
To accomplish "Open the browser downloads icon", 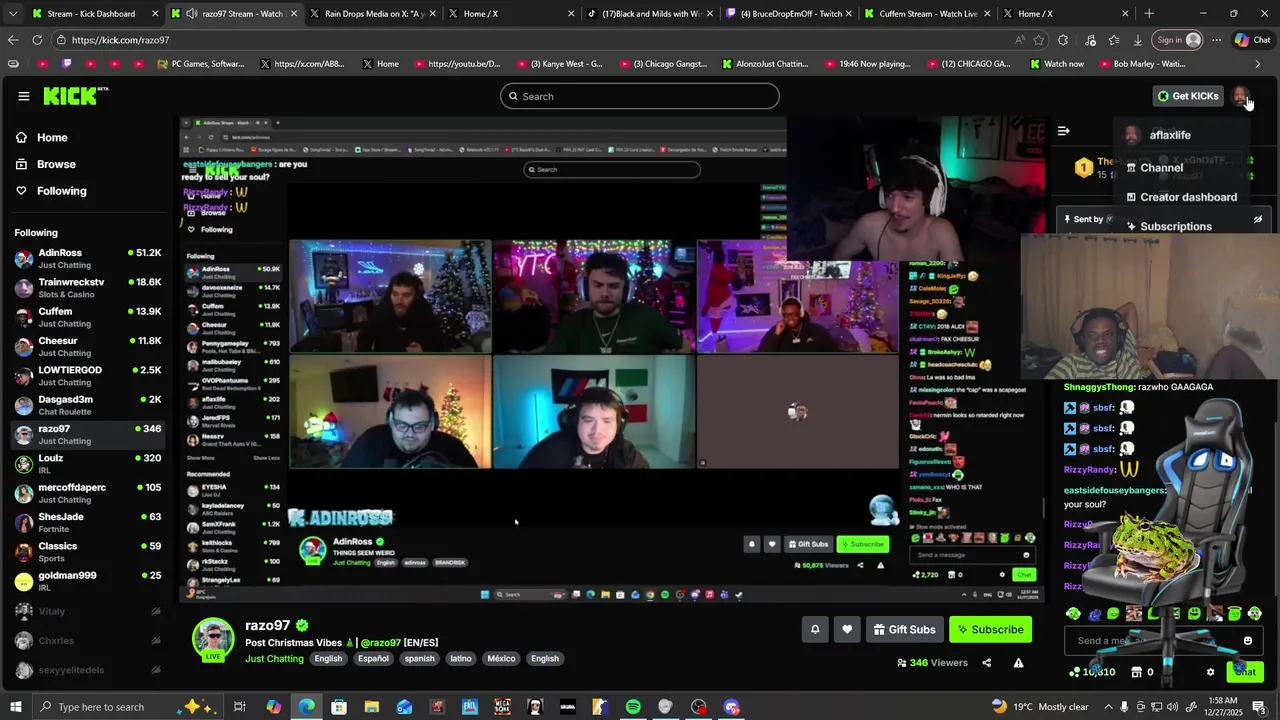I will [1138, 40].
